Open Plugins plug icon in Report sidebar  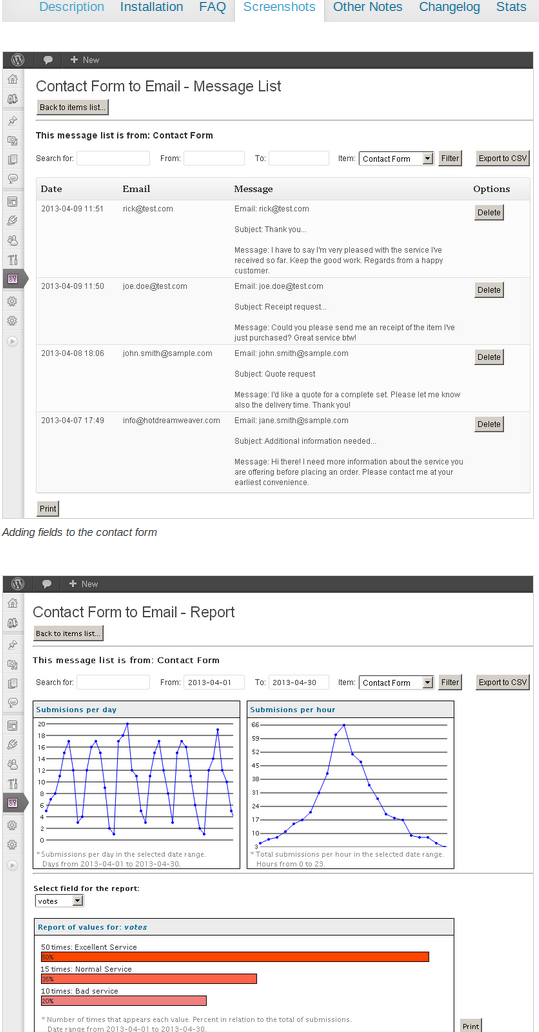tap(13, 745)
